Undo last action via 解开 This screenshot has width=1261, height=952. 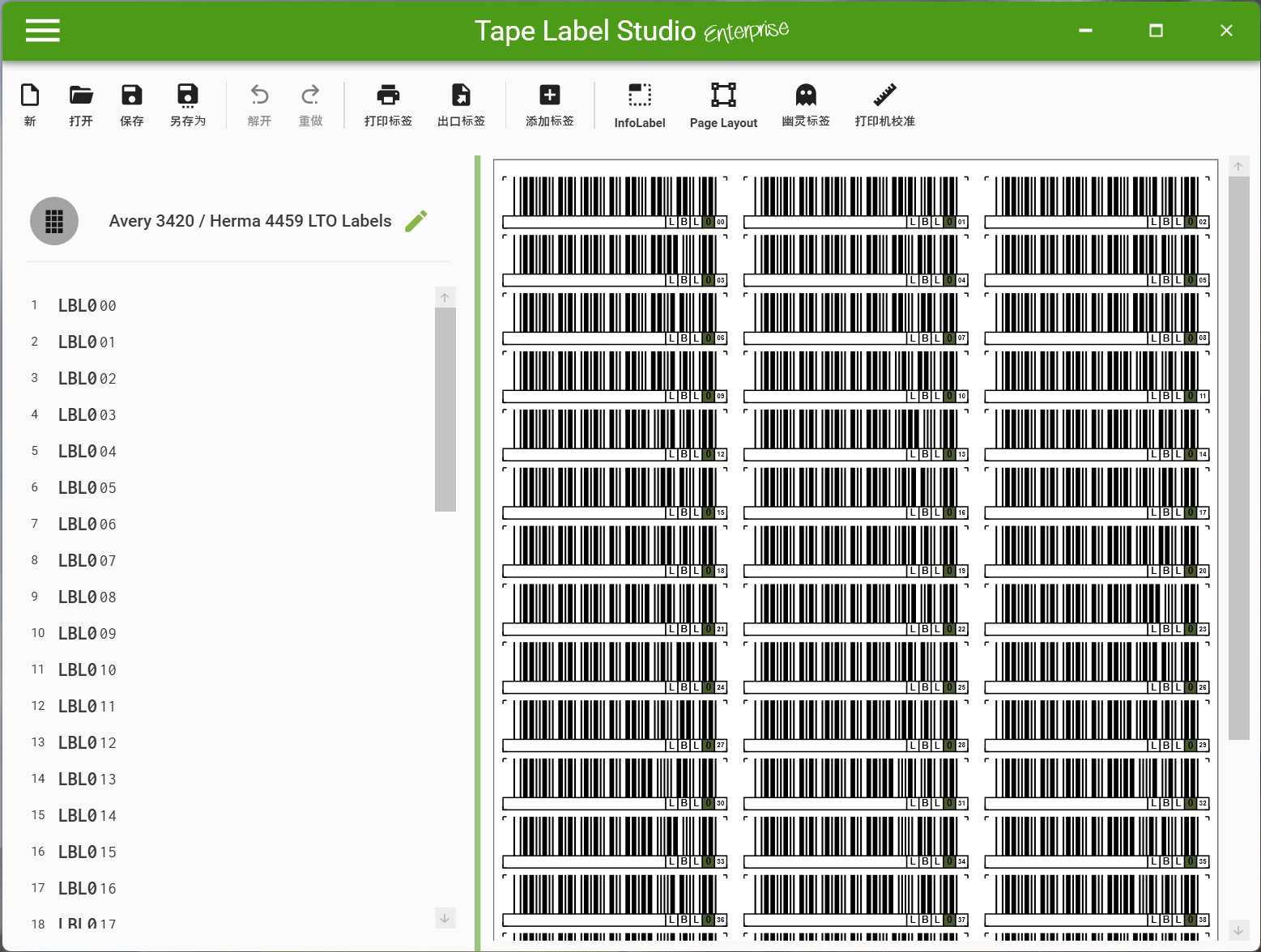coord(259,105)
